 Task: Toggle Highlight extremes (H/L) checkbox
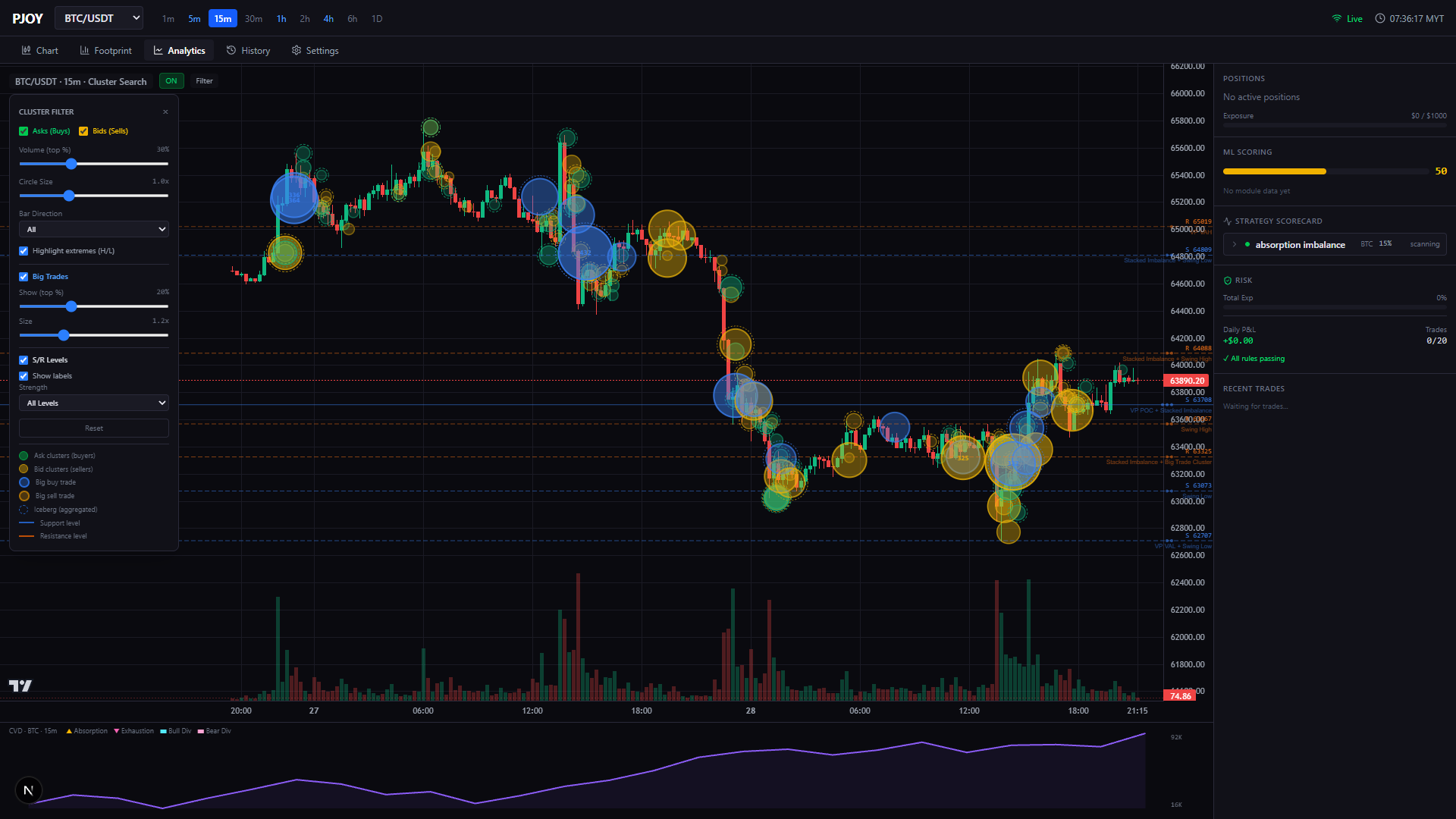[x=24, y=251]
